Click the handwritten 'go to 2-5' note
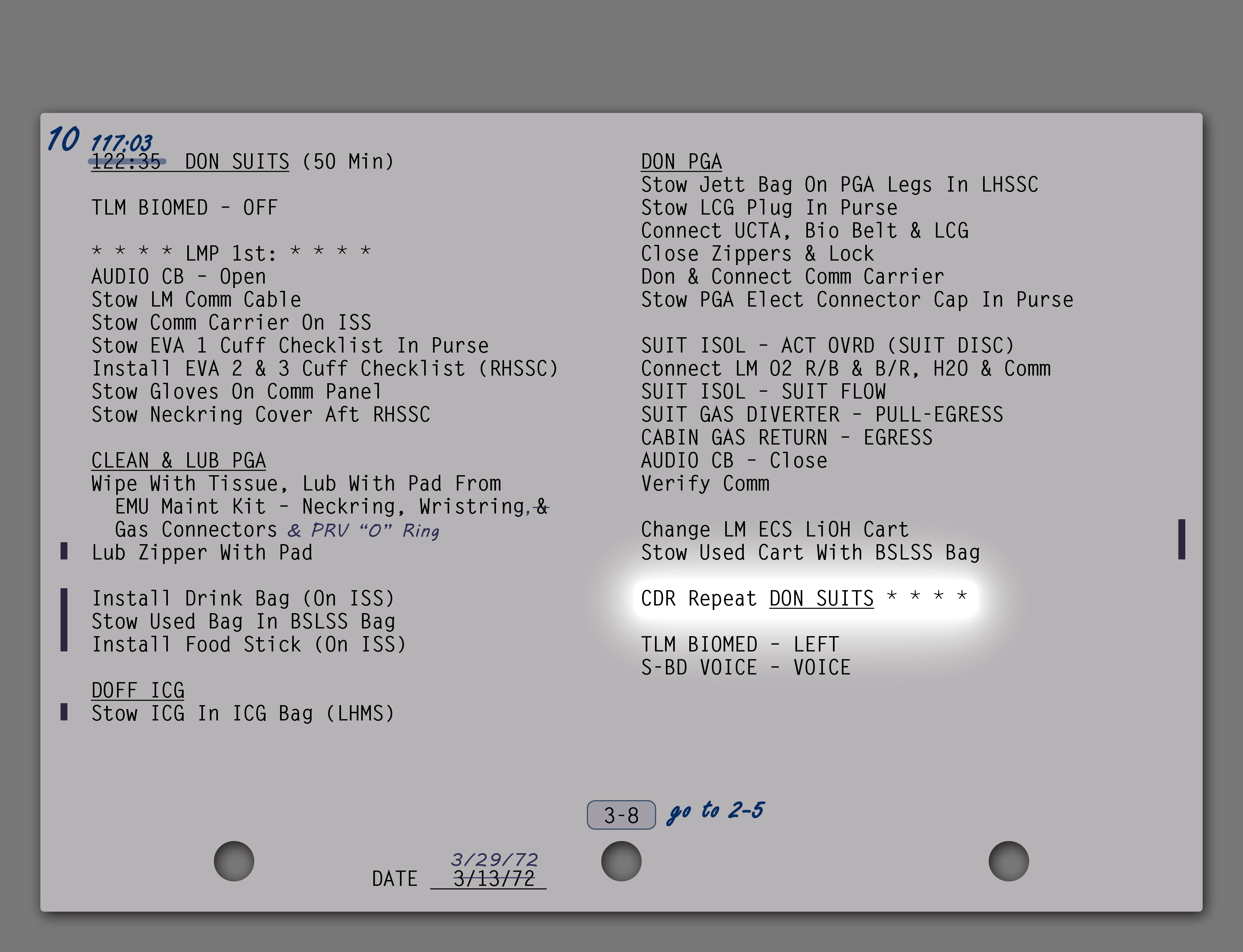This screenshot has width=1243, height=952. [716, 811]
